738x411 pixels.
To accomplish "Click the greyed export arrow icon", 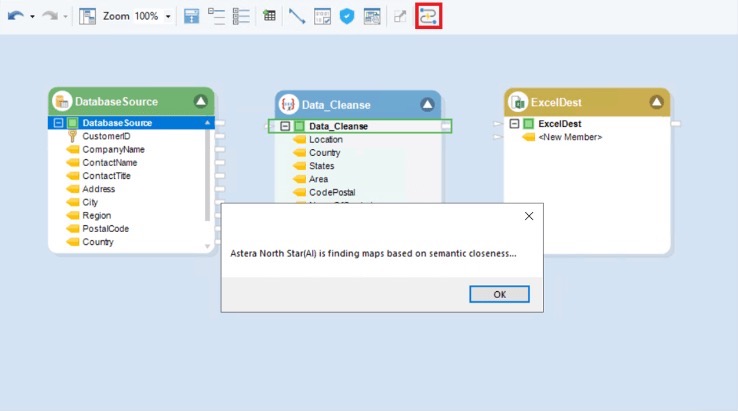I will pos(400,16).
